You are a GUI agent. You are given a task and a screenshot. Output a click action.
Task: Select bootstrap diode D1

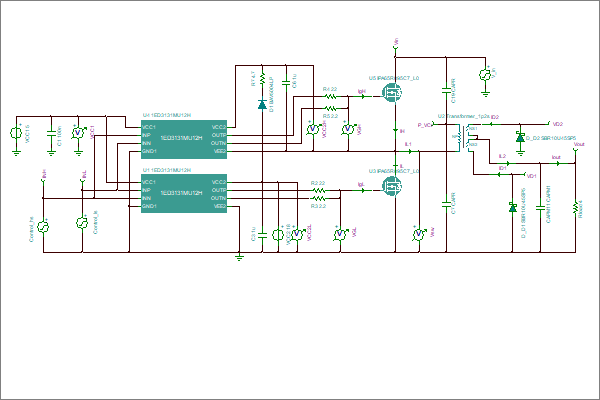click(x=262, y=104)
